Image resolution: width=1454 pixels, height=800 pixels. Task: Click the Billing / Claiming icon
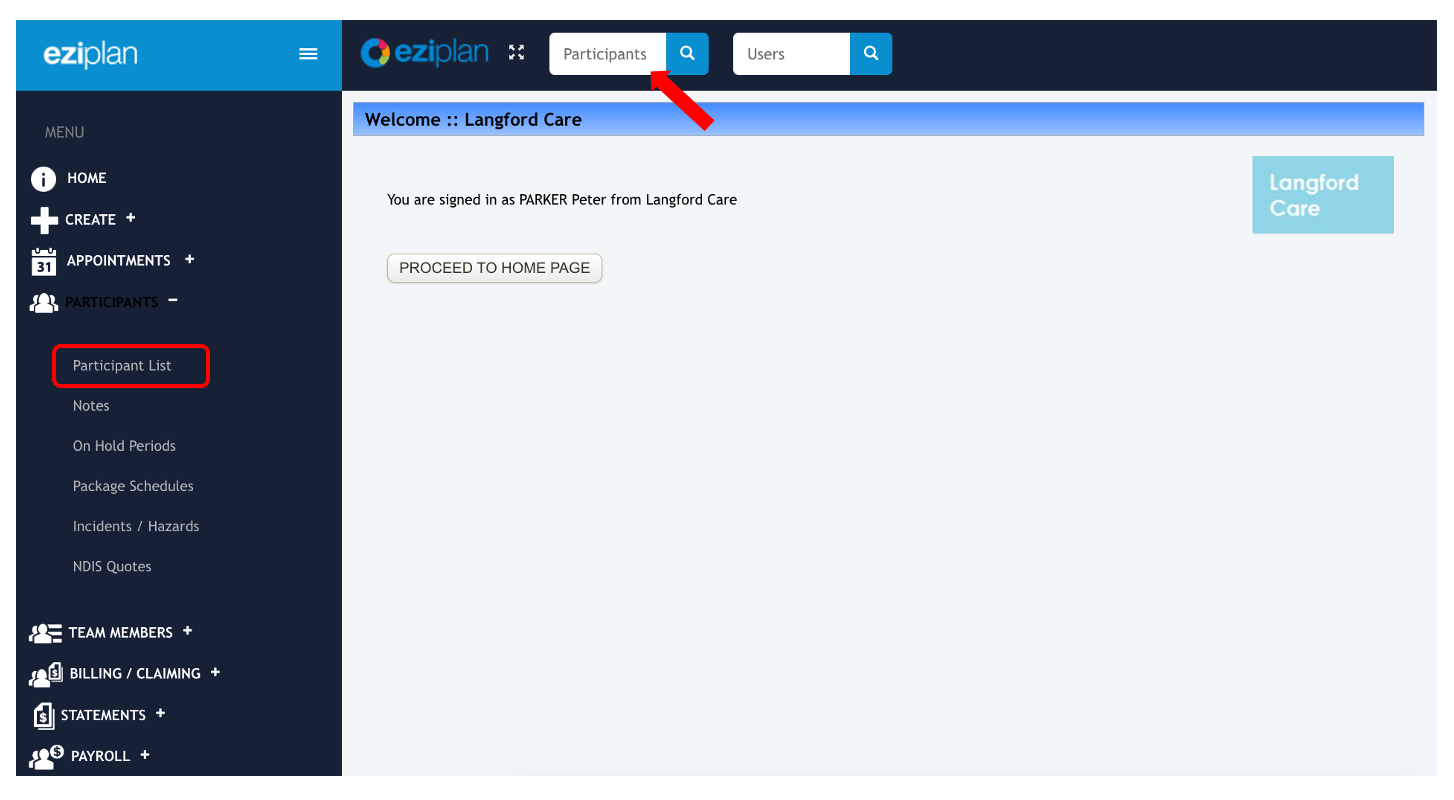click(46, 675)
